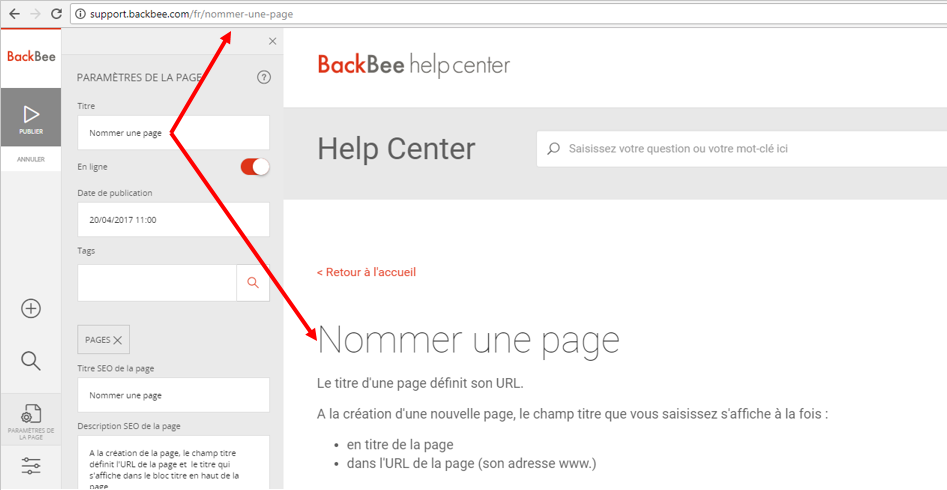Click the 'PARAMÈTRES DE LA PAGE' panel heading
The height and width of the screenshot is (490, 947).
click(139, 77)
